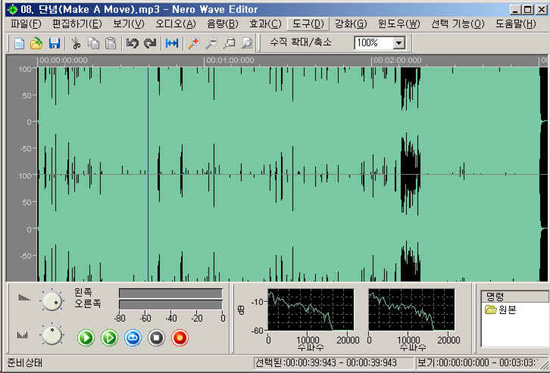Select the 원본 folder item in history

(501, 309)
